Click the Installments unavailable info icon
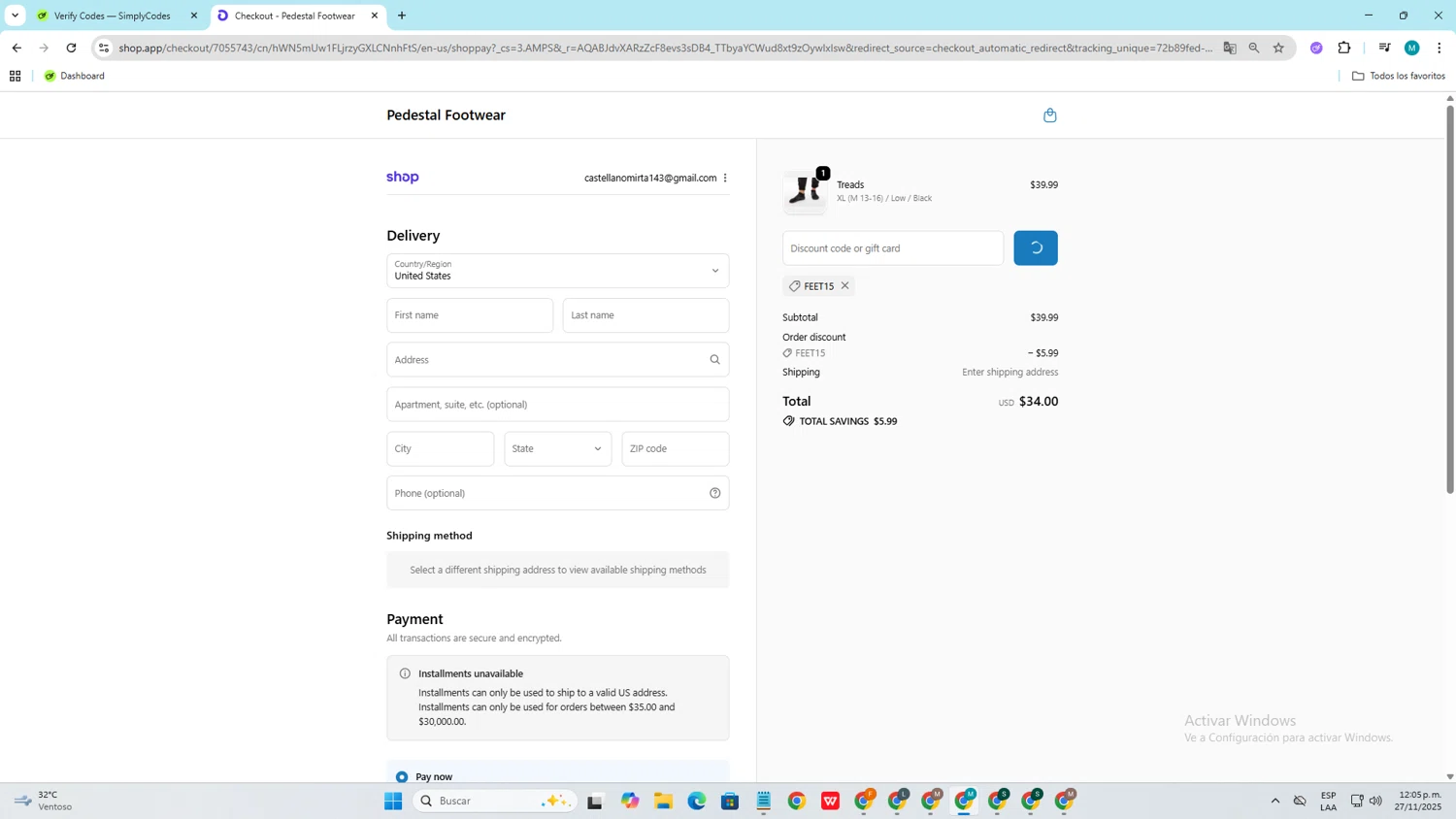 point(405,673)
